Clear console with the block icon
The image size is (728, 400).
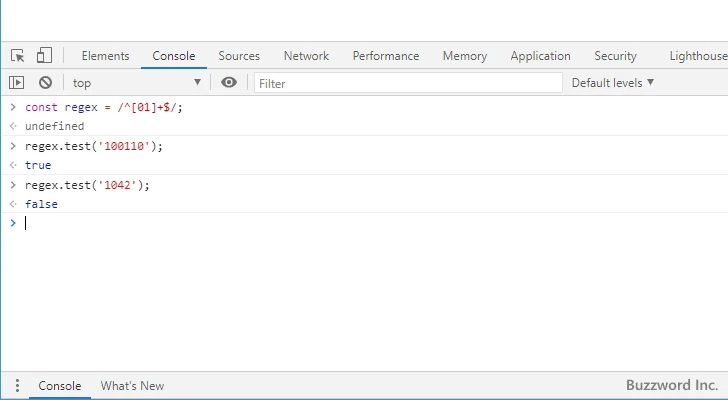(x=45, y=83)
